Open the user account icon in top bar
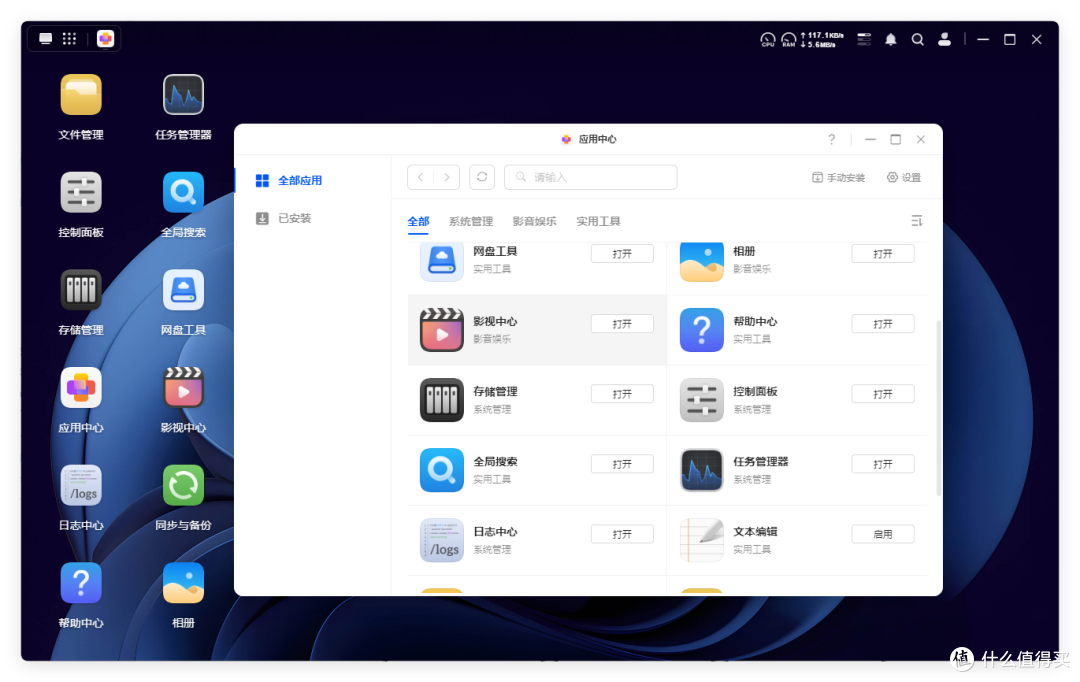This screenshot has height=682, width=1080. point(944,39)
